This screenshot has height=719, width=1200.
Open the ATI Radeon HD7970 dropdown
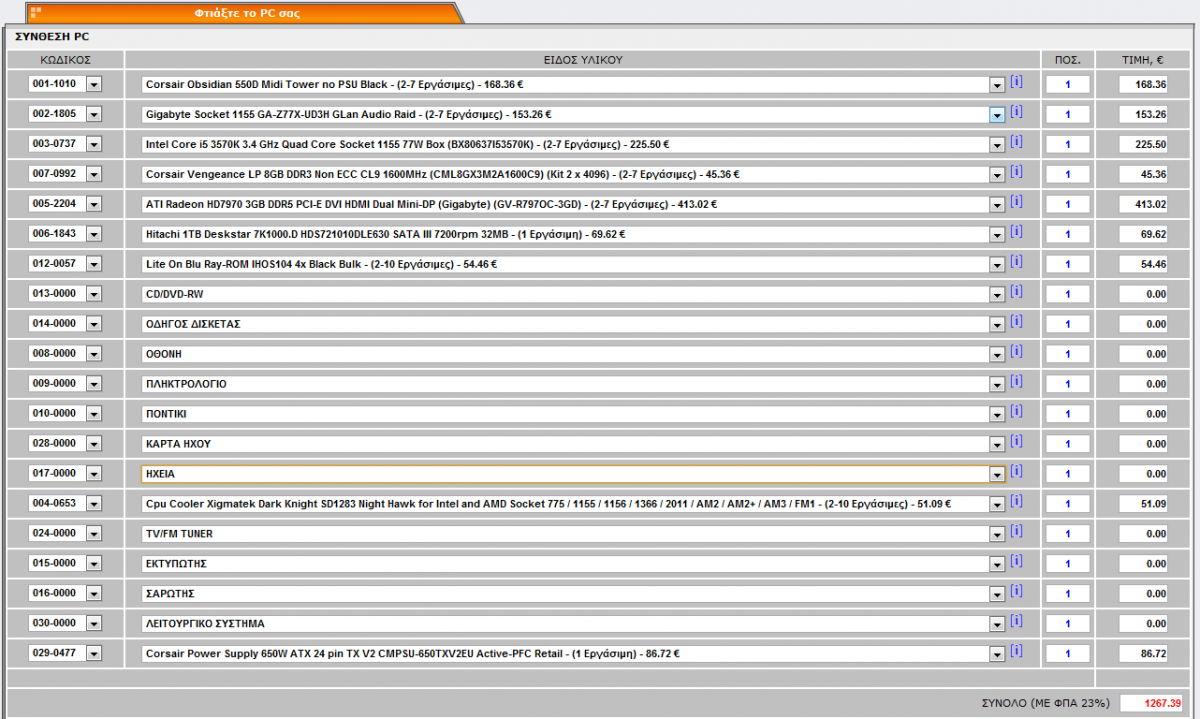(997, 204)
